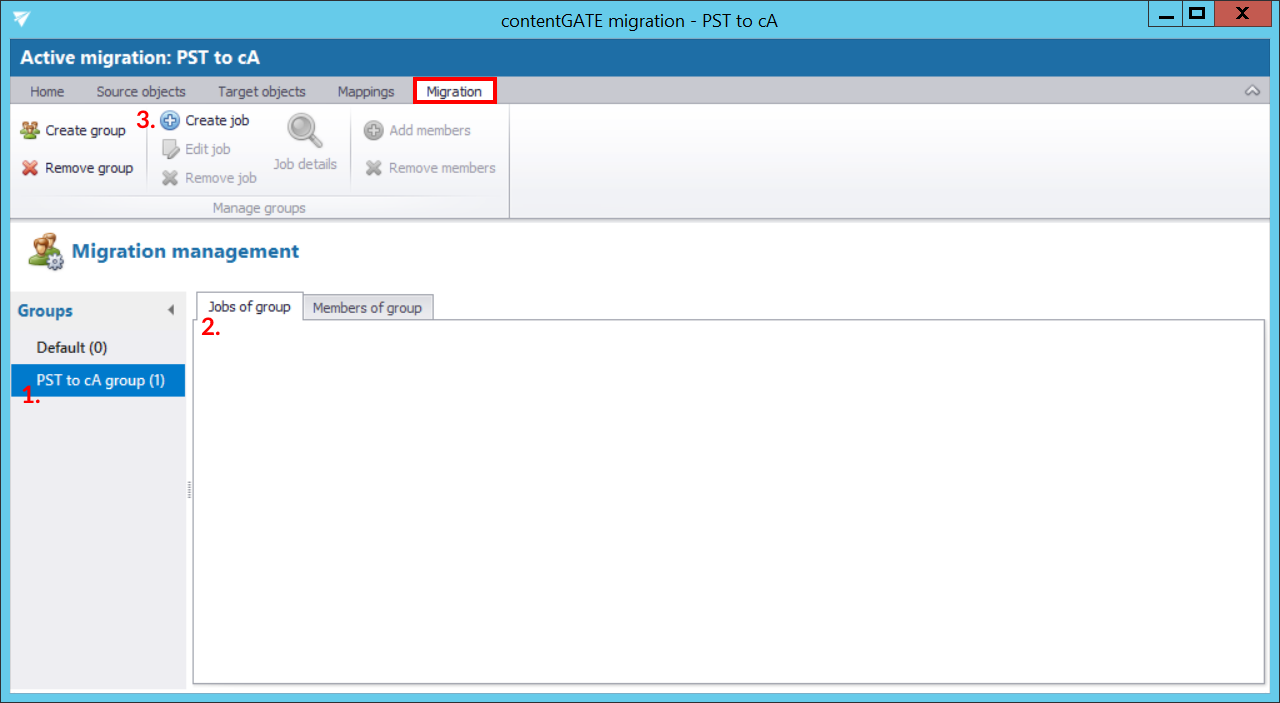Viewport: 1280px width, 703px height.
Task: Minimize the contentGATE window
Action: (x=1166, y=15)
